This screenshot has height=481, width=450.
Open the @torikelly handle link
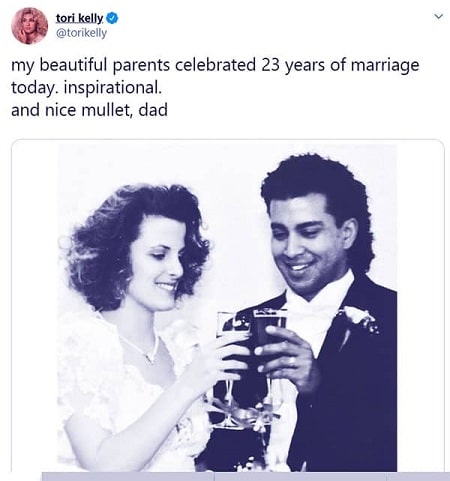[x=81, y=33]
